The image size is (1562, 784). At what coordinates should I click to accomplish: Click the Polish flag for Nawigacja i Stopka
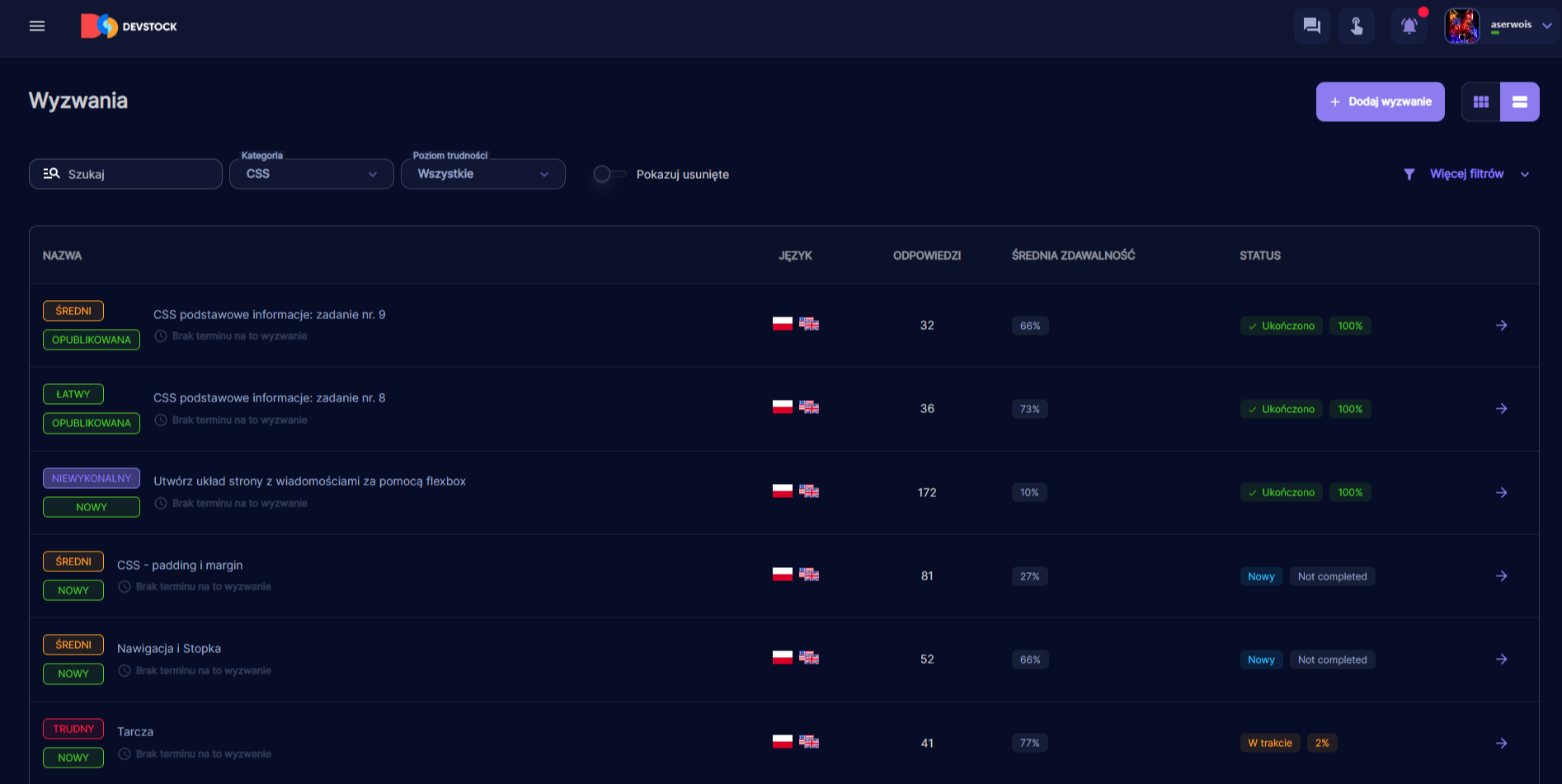(x=783, y=658)
